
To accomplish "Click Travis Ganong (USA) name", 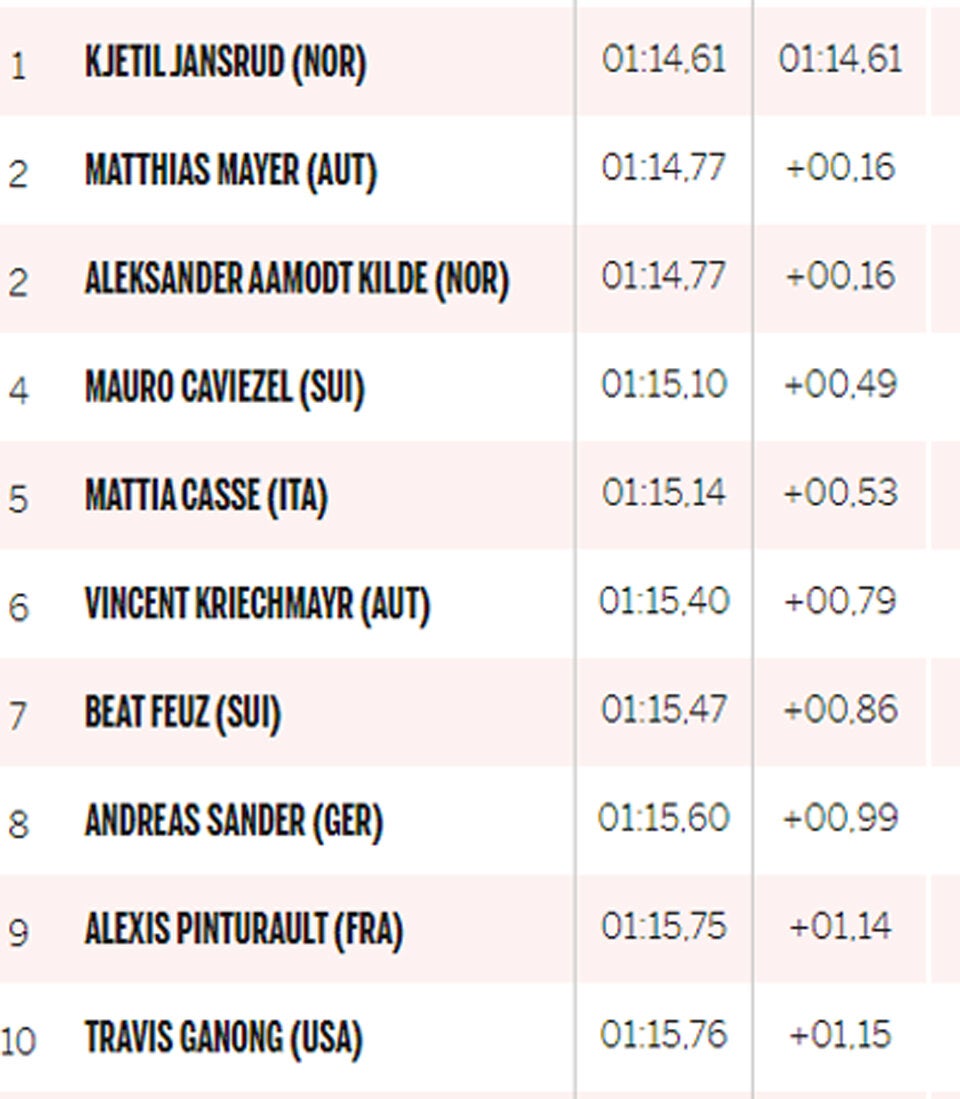I will [x=222, y=1037].
